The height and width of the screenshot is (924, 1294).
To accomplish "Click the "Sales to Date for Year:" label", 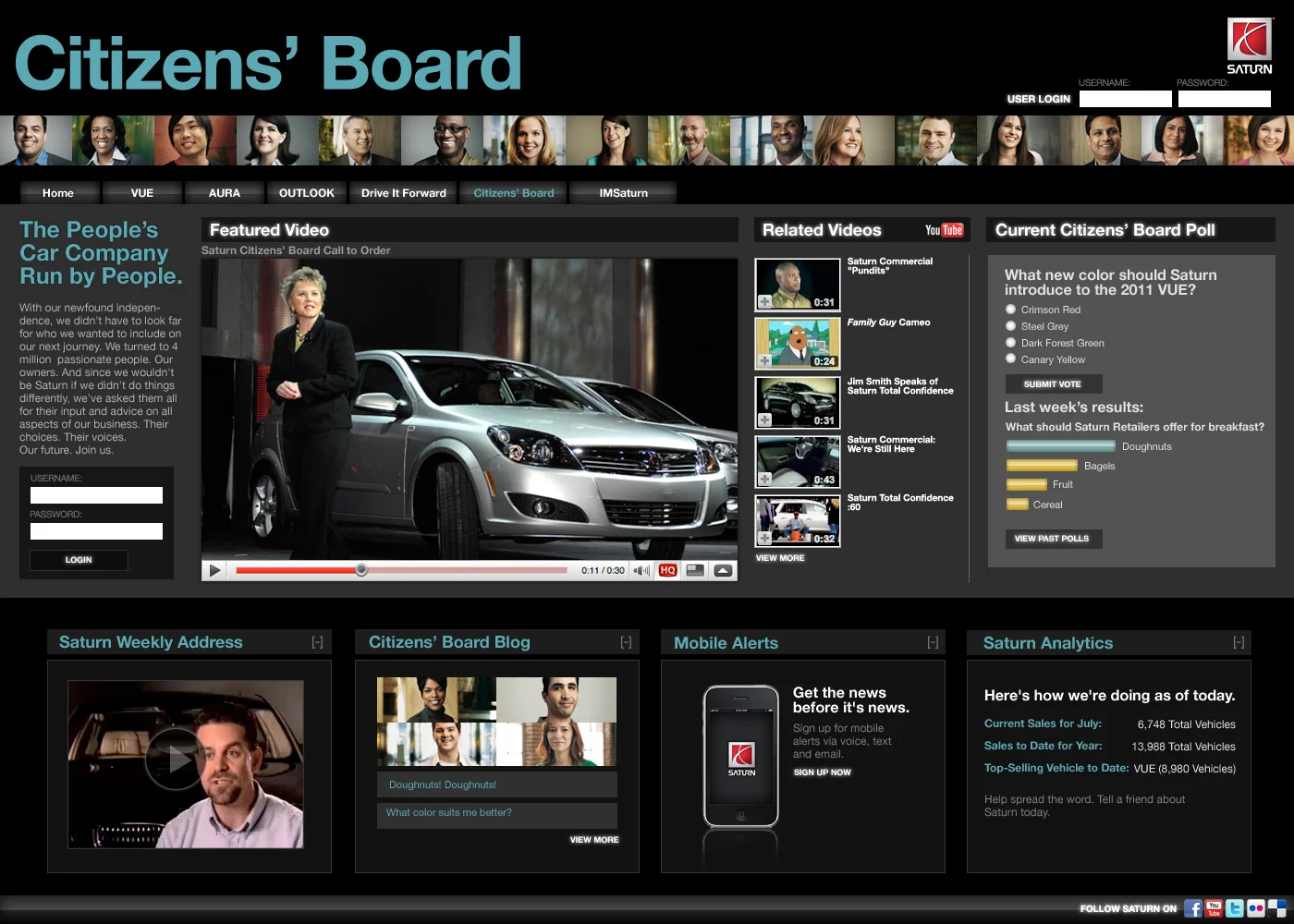I will point(1043,746).
